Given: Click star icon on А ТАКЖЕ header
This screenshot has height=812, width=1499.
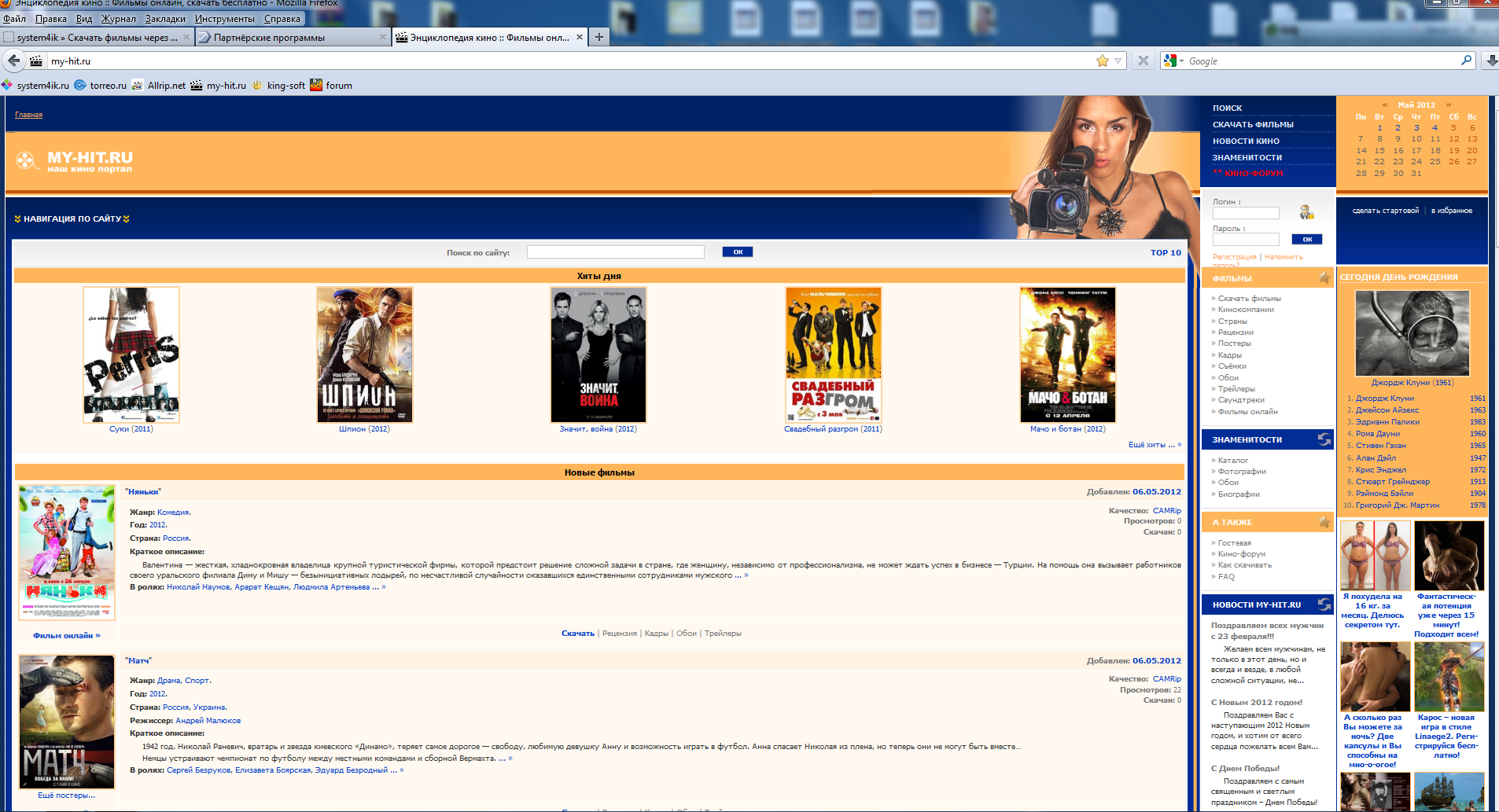Looking at the screenshot, I should [x=1324, y=522].
